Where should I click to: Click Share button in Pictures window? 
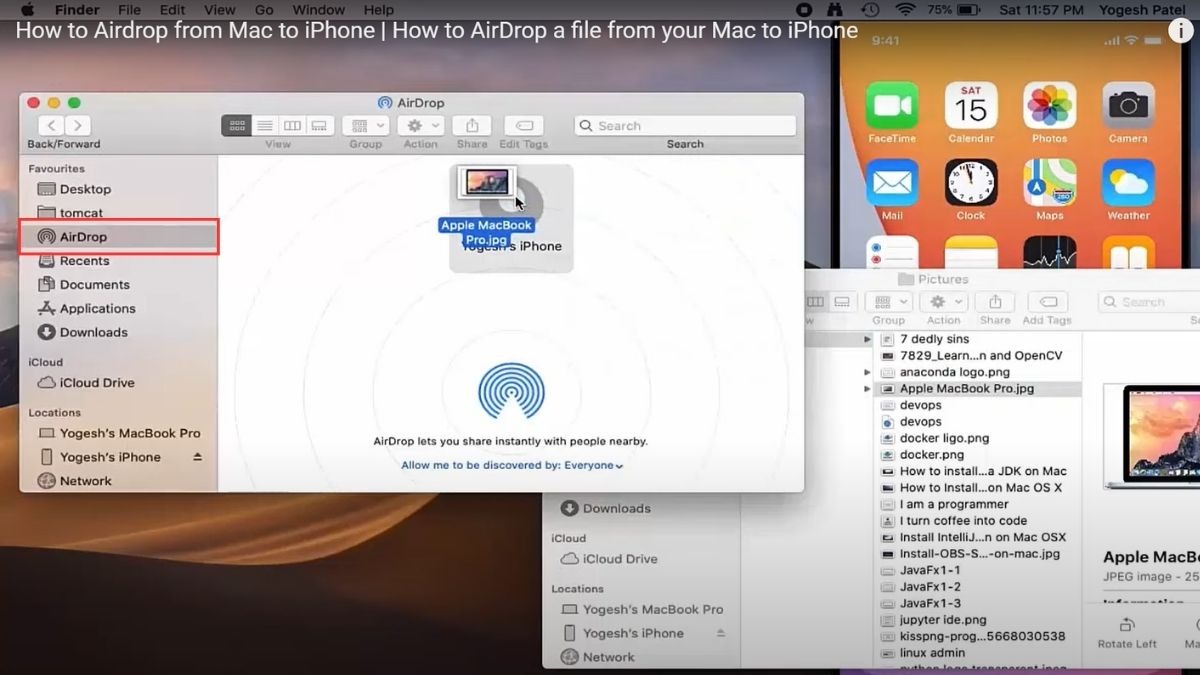pyautogui.click(x=995, y=302)
